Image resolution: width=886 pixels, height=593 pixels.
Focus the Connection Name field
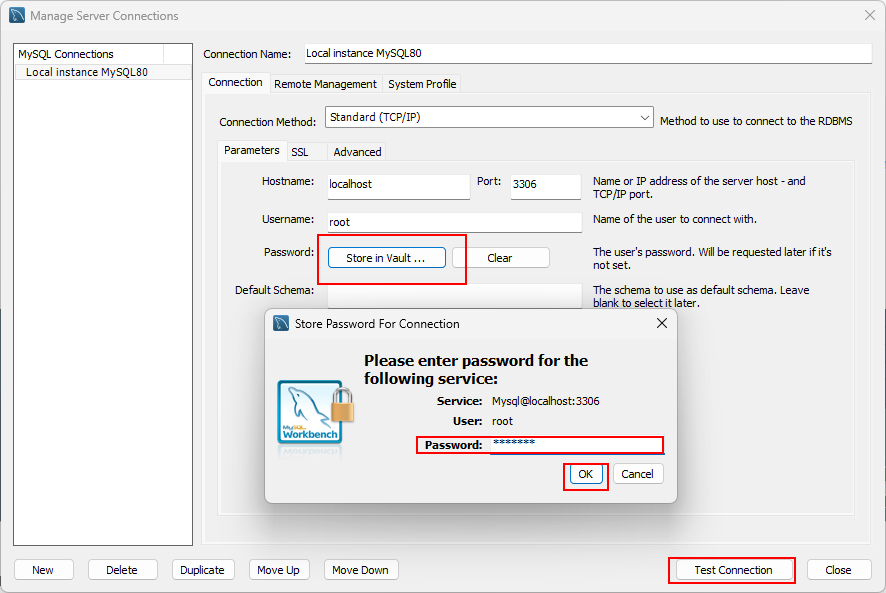[588, 54]
